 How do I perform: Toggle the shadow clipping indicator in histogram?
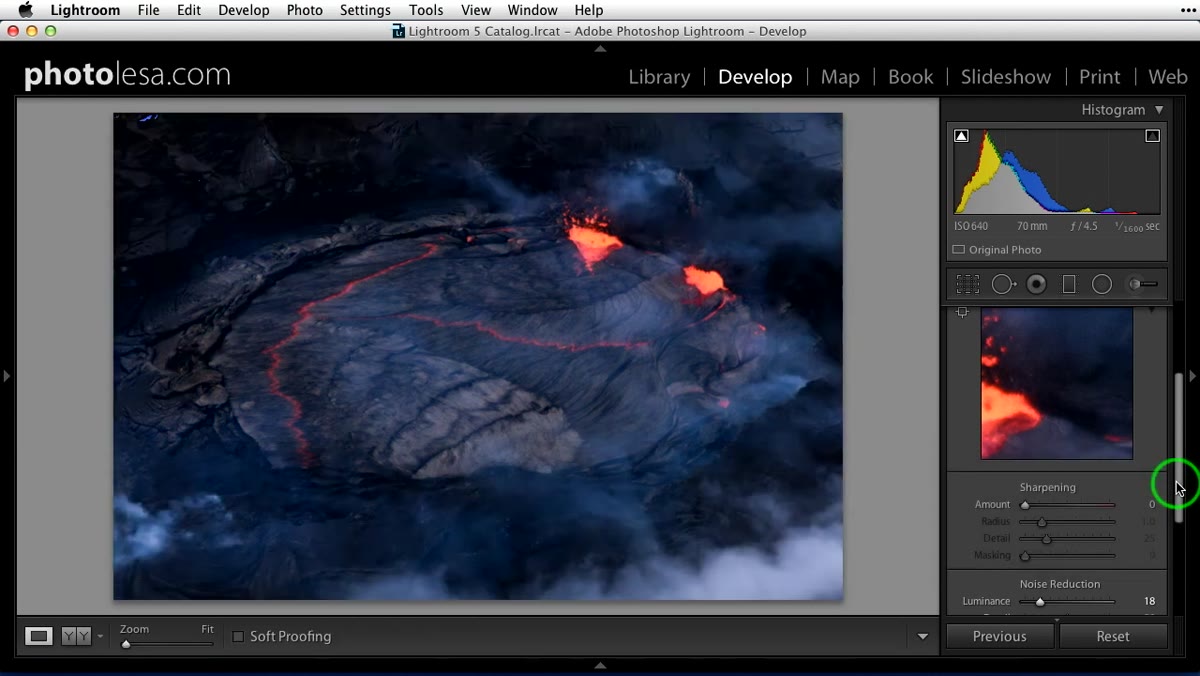tap(961, 136)
